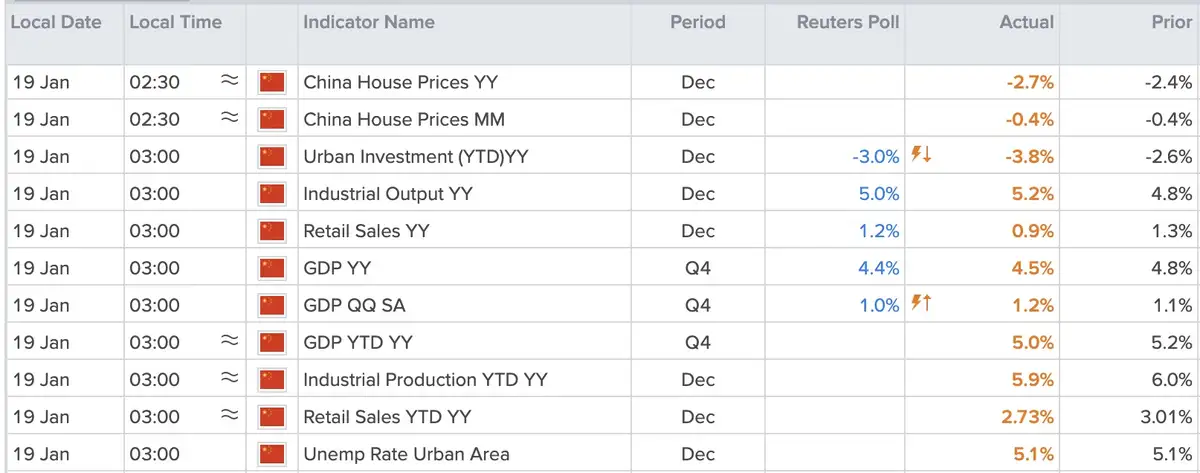Open China House Prices YY indicator
1200x473 pixels.
click(x=401, y=82)
